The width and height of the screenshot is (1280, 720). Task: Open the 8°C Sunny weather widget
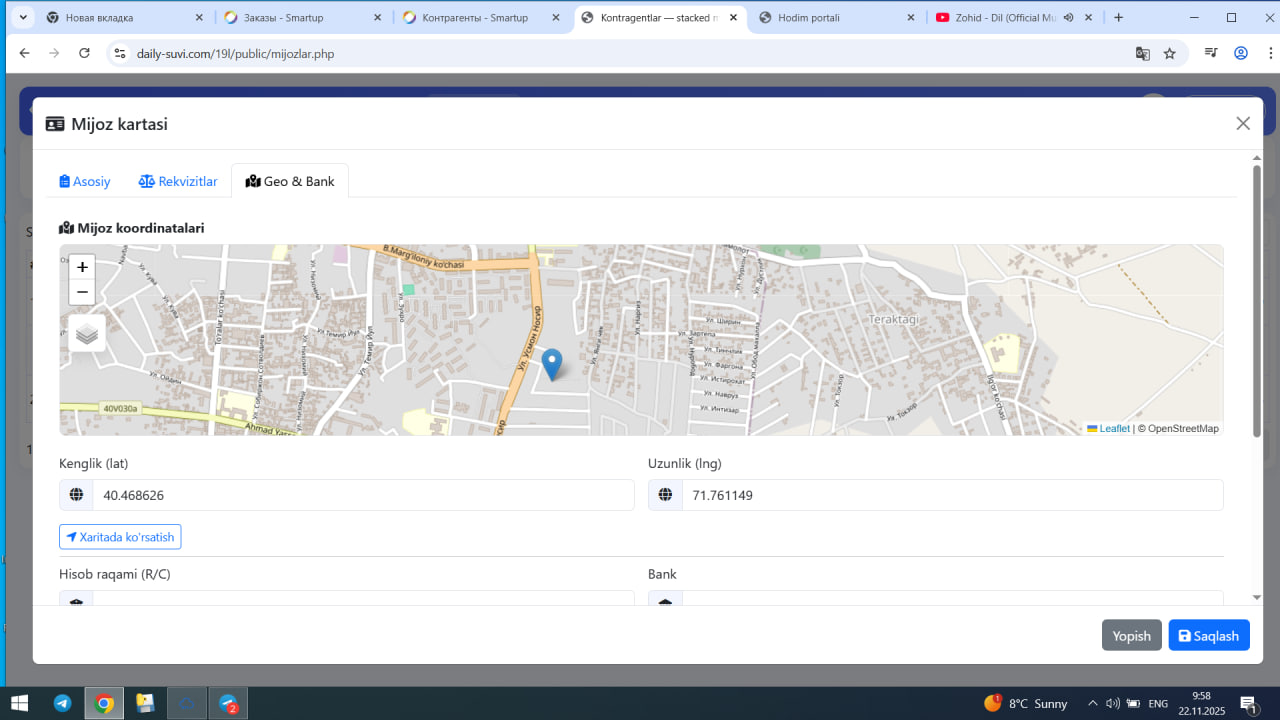tap(1026, 703)
